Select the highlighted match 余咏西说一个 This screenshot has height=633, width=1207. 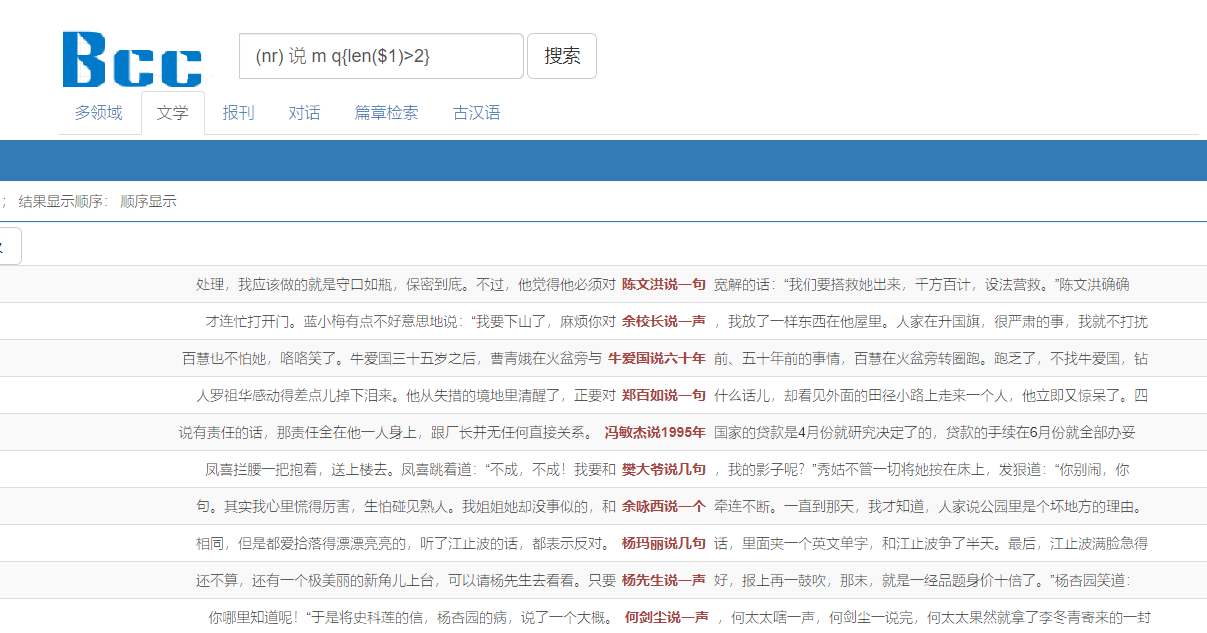(x=663, y=507)
